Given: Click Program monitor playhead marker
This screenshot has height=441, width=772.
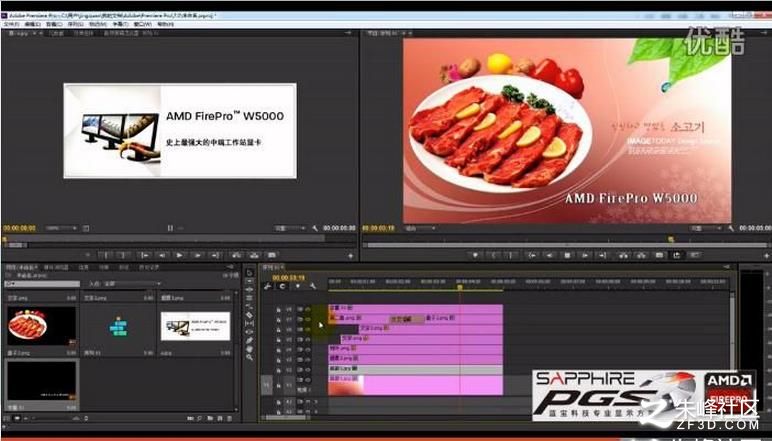Looking at the screenshot, I should point(671,239).
